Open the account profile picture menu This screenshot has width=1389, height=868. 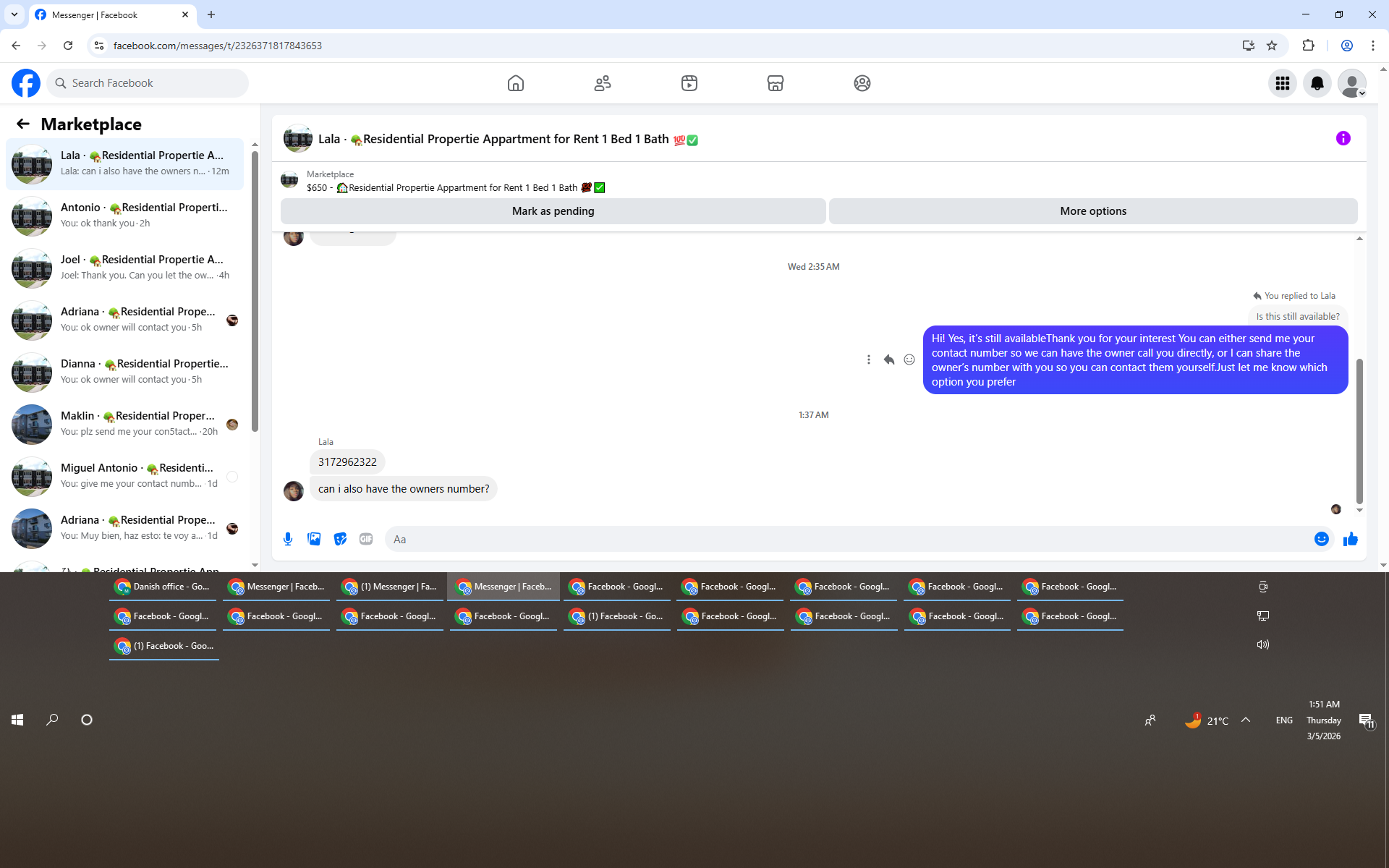click(x=1352, y=83)
